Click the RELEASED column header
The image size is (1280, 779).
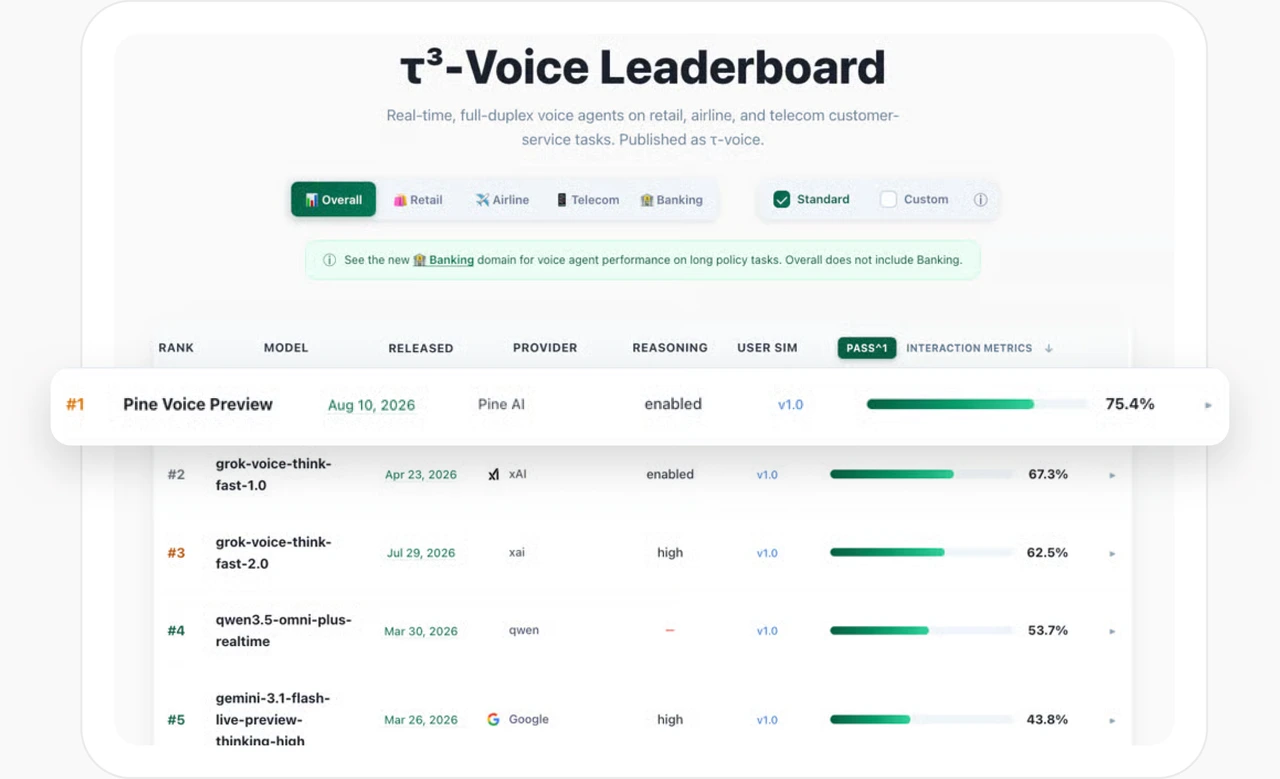[x=421, y=348]
